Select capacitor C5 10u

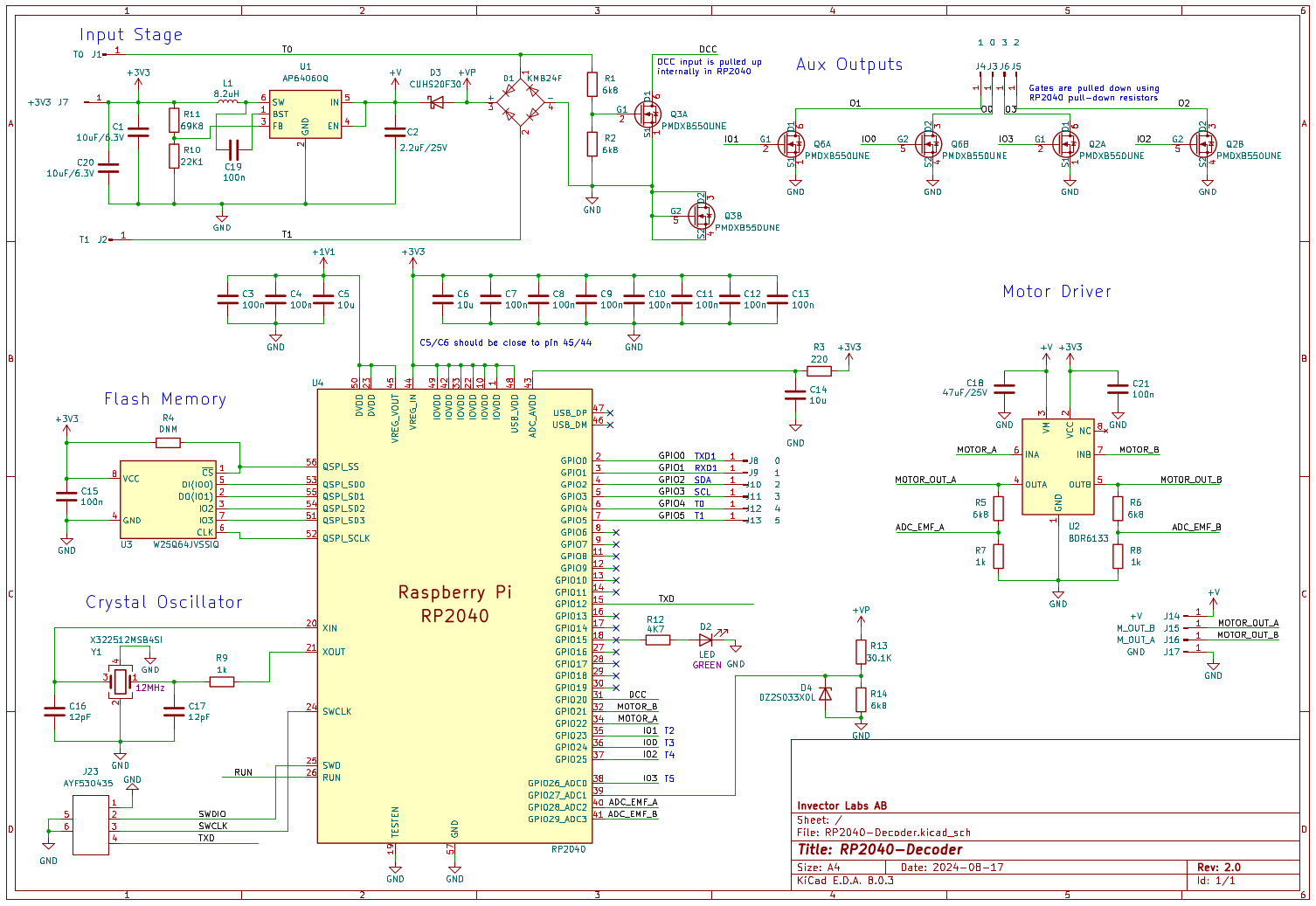323,299
